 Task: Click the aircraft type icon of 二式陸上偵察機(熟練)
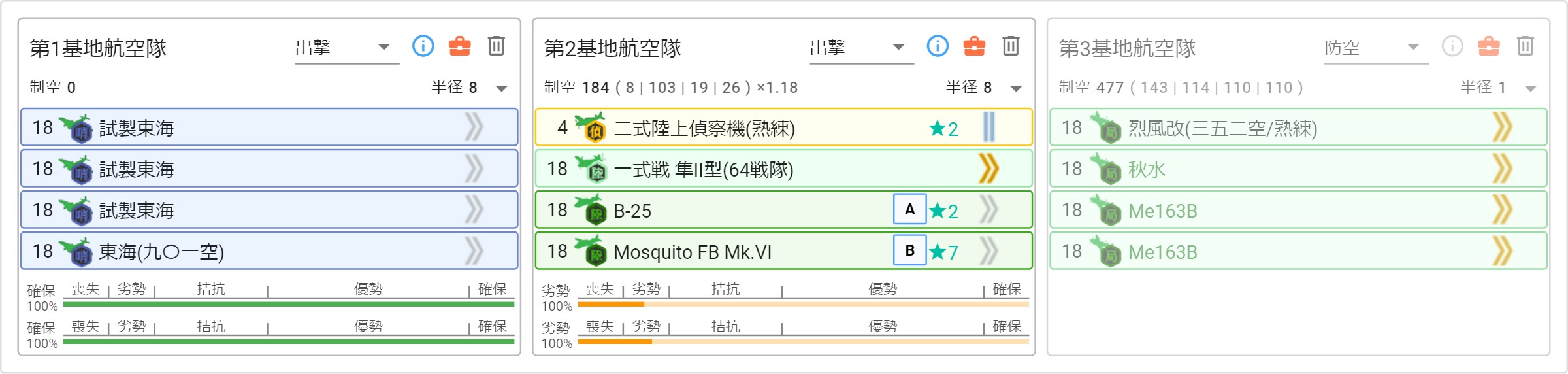[591, 127]
